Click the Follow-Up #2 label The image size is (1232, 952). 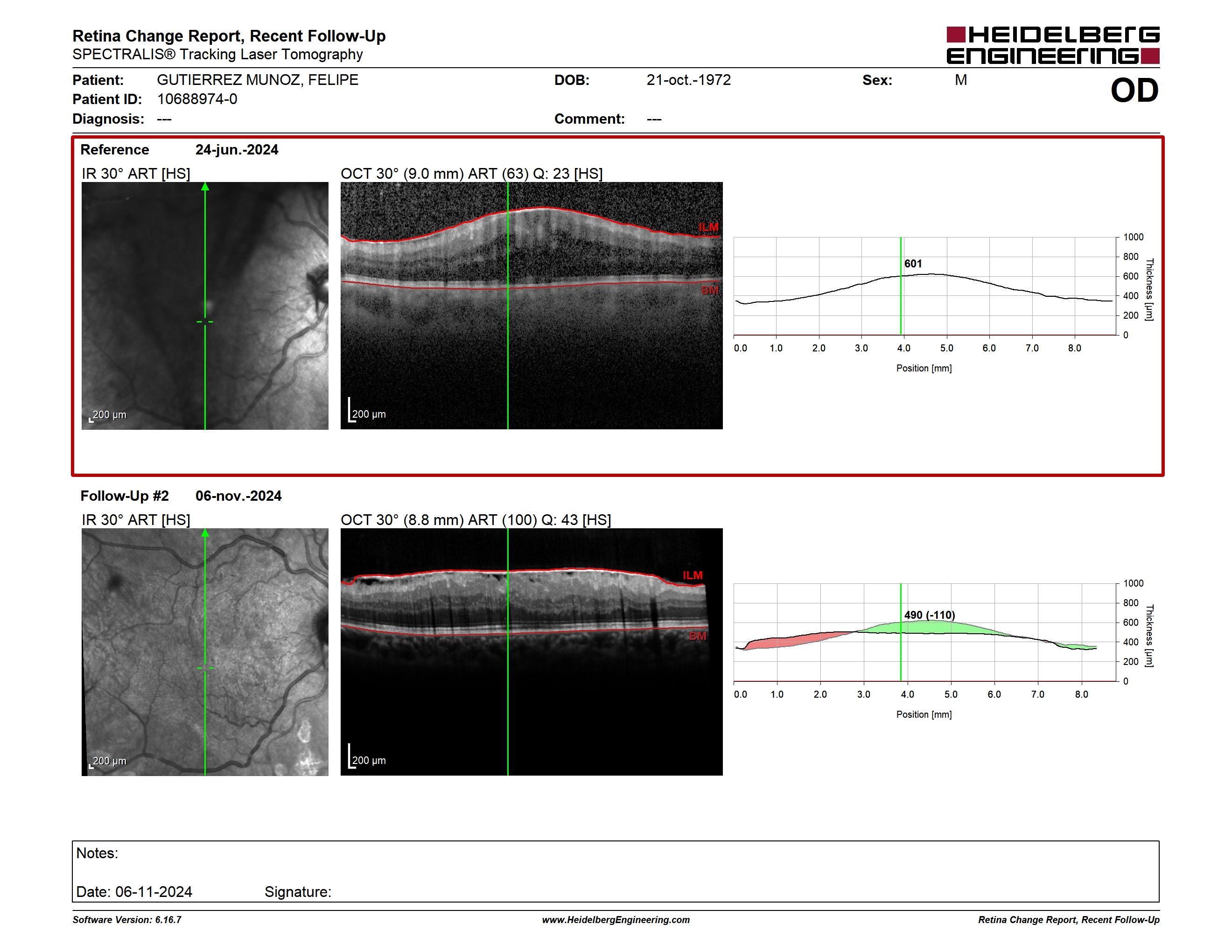124,496
